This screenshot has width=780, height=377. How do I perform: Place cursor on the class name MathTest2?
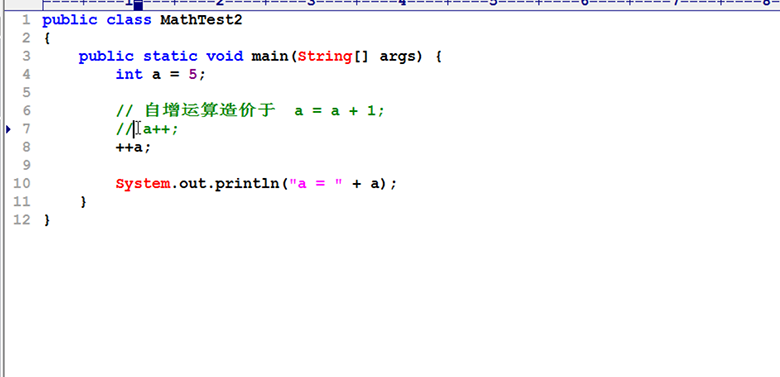coord(201,20)
